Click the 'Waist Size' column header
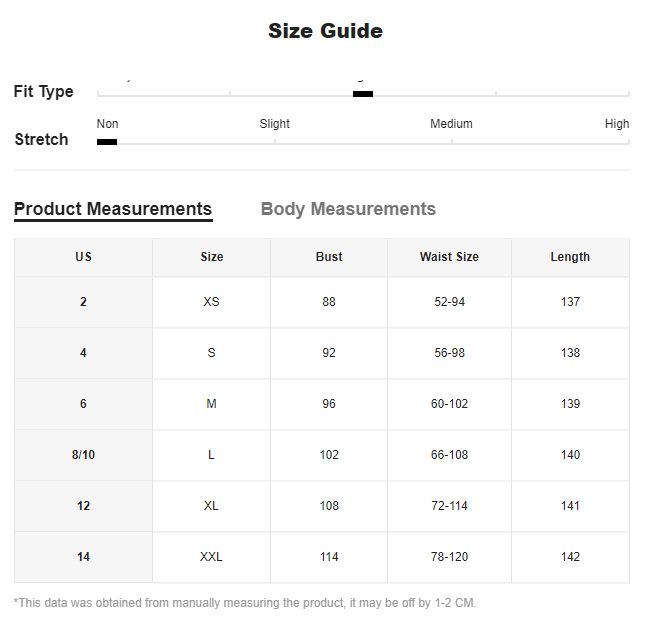 [449, 257]
